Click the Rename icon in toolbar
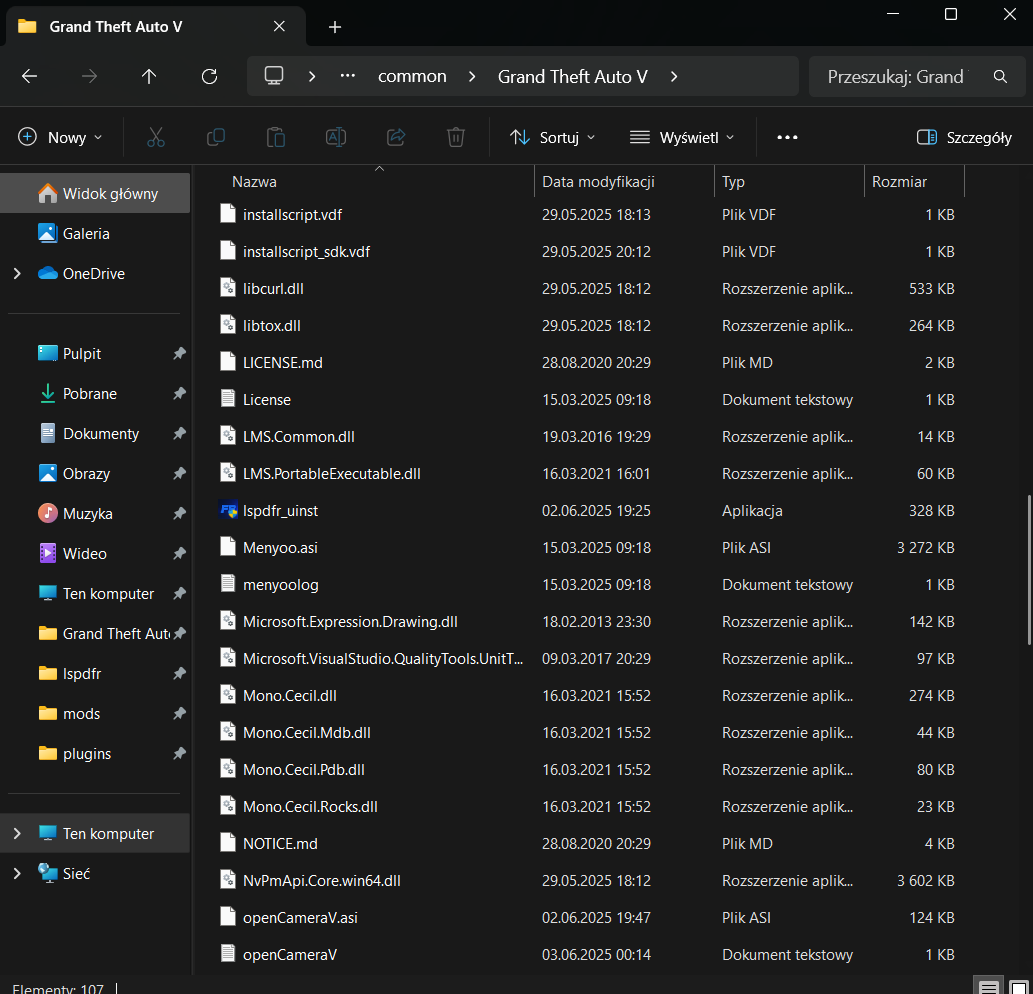The height and width of the screenshot is (994, 1033). 336,137
